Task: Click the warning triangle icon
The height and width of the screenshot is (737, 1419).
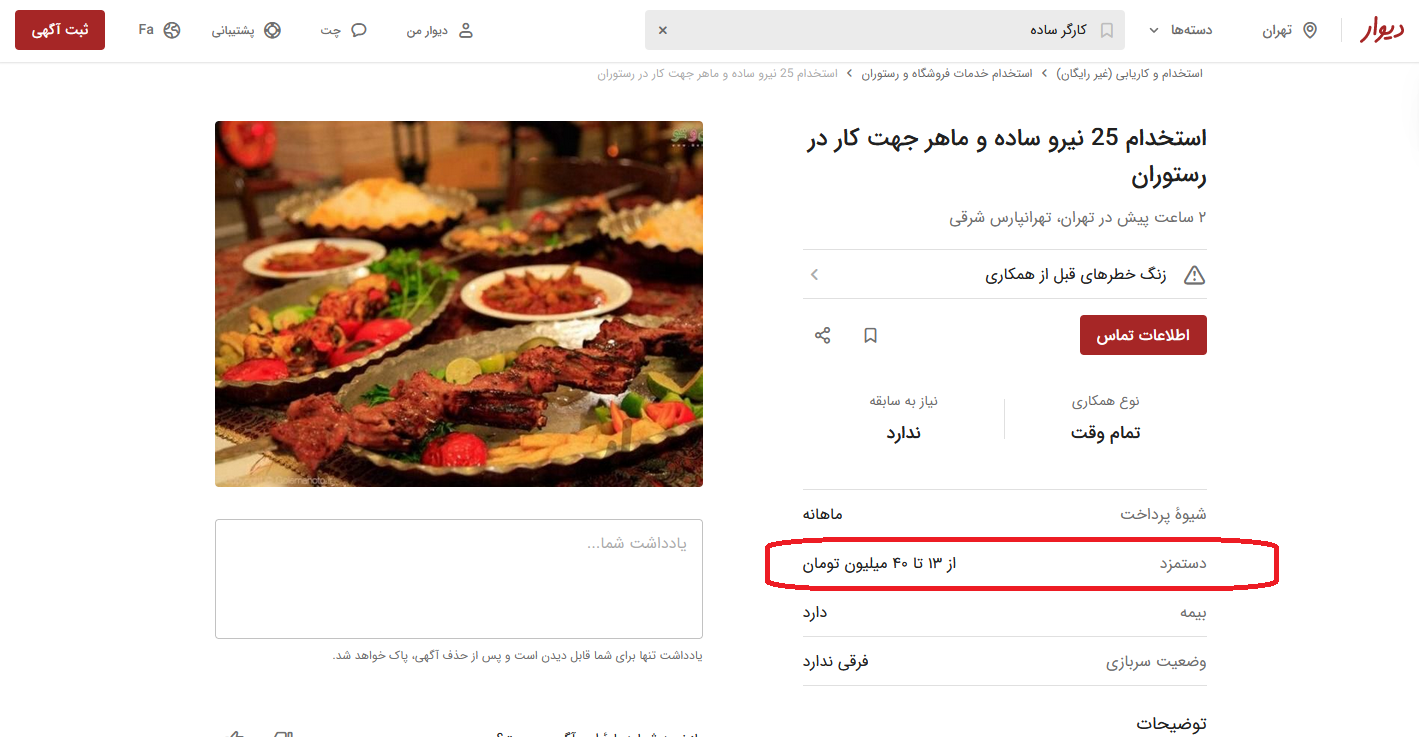Action: click(x=1194, y=275)
